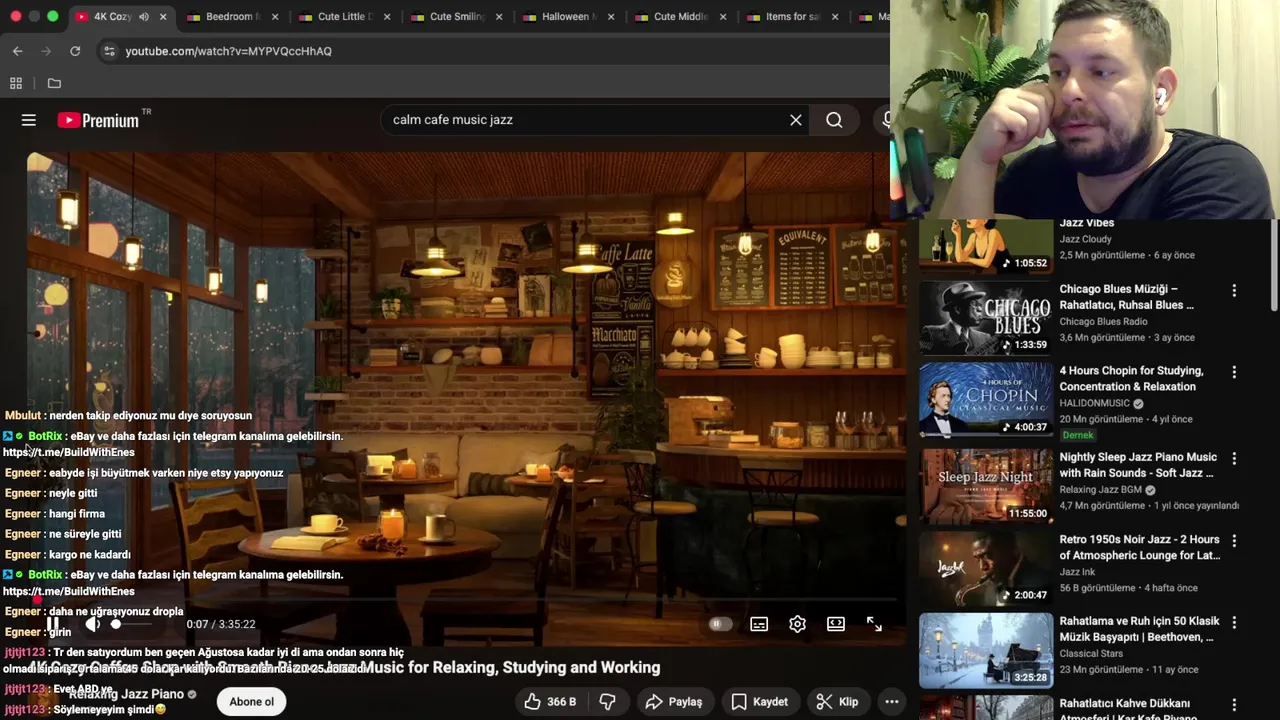Open the YouTube hamburger guide menu
Screen dimensions: 1280x720
29,120
